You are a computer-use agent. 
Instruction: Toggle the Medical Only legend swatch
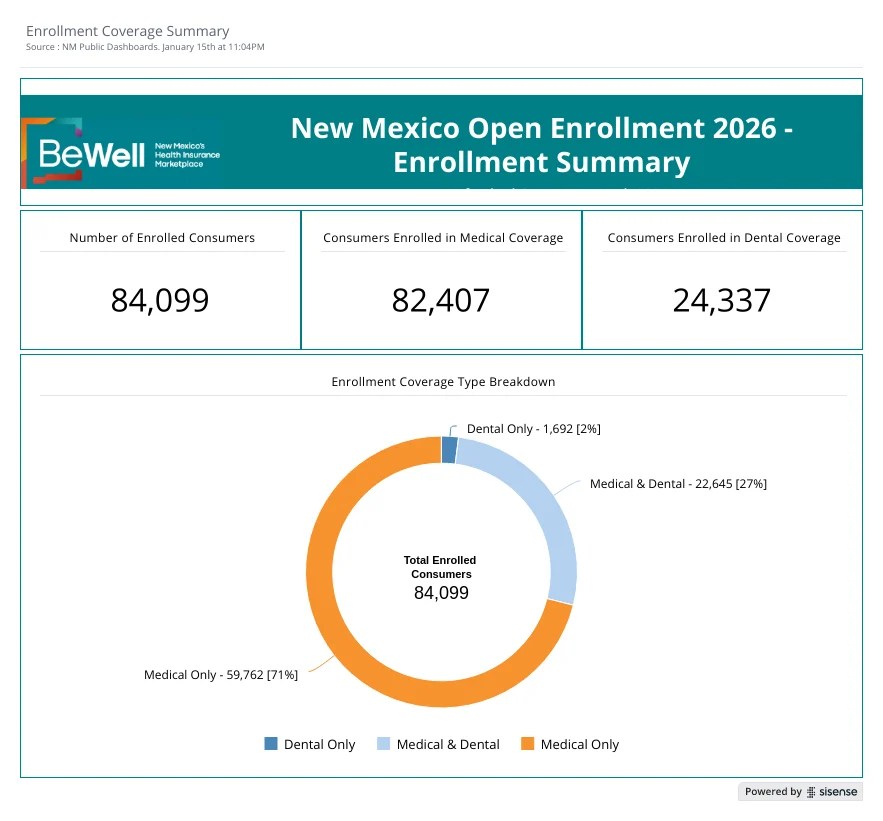tap(528, 743)
